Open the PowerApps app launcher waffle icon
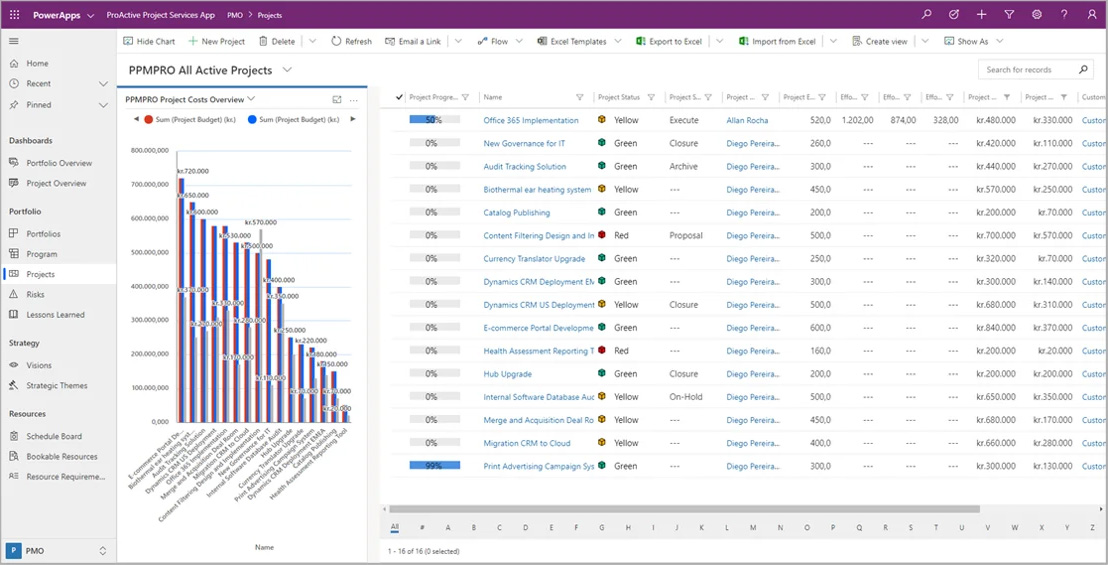 [x=15, y=15]
